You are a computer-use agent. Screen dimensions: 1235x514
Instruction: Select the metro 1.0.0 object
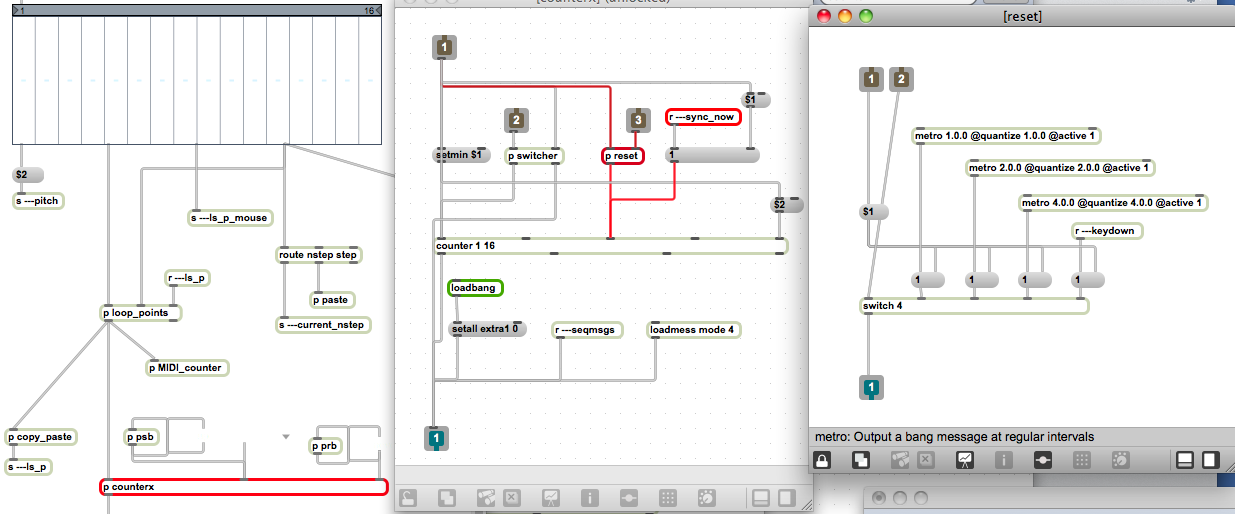coord(1007,136)
